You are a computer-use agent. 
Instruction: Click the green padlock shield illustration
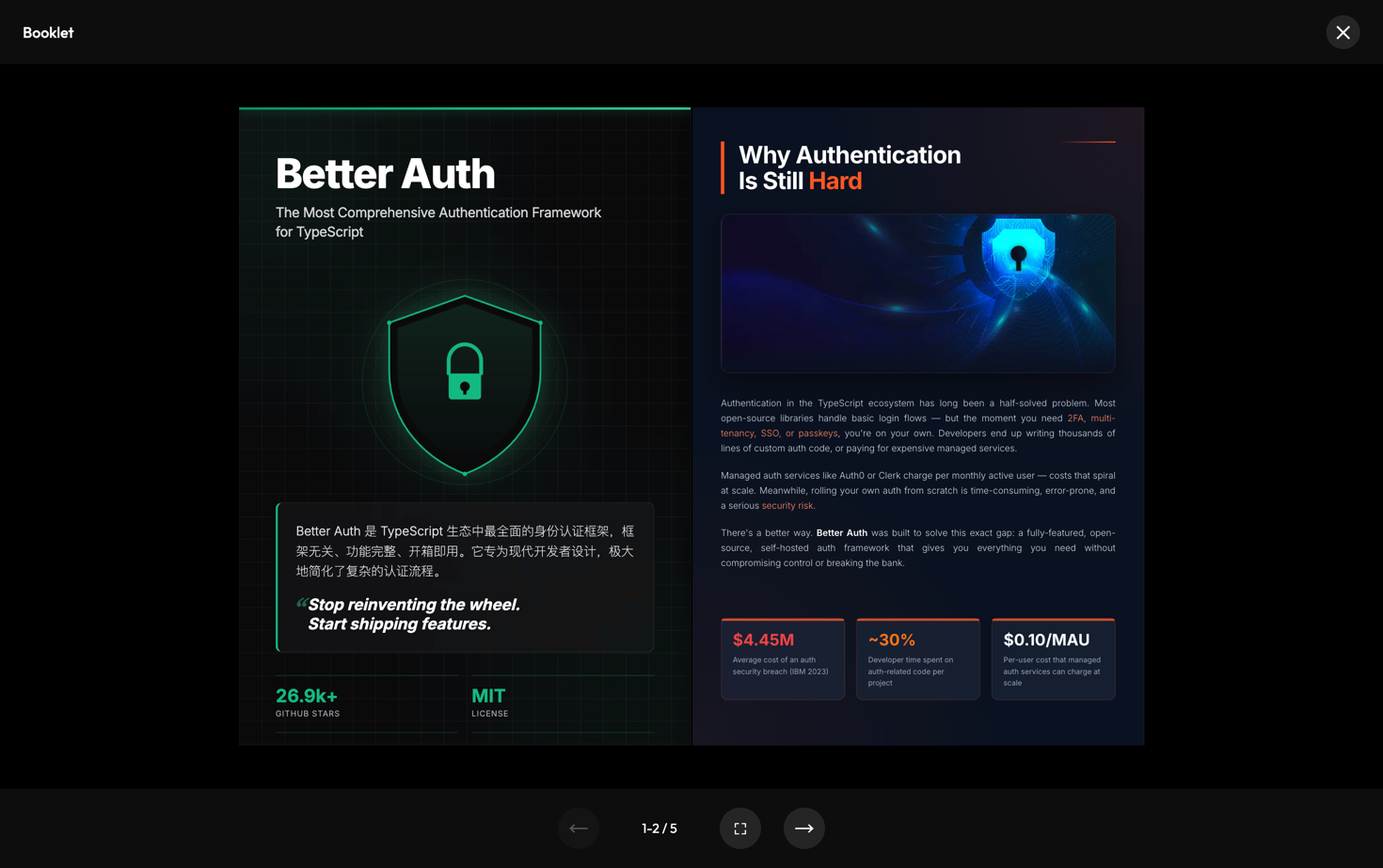pyautogui.click(x=464, y=384)
